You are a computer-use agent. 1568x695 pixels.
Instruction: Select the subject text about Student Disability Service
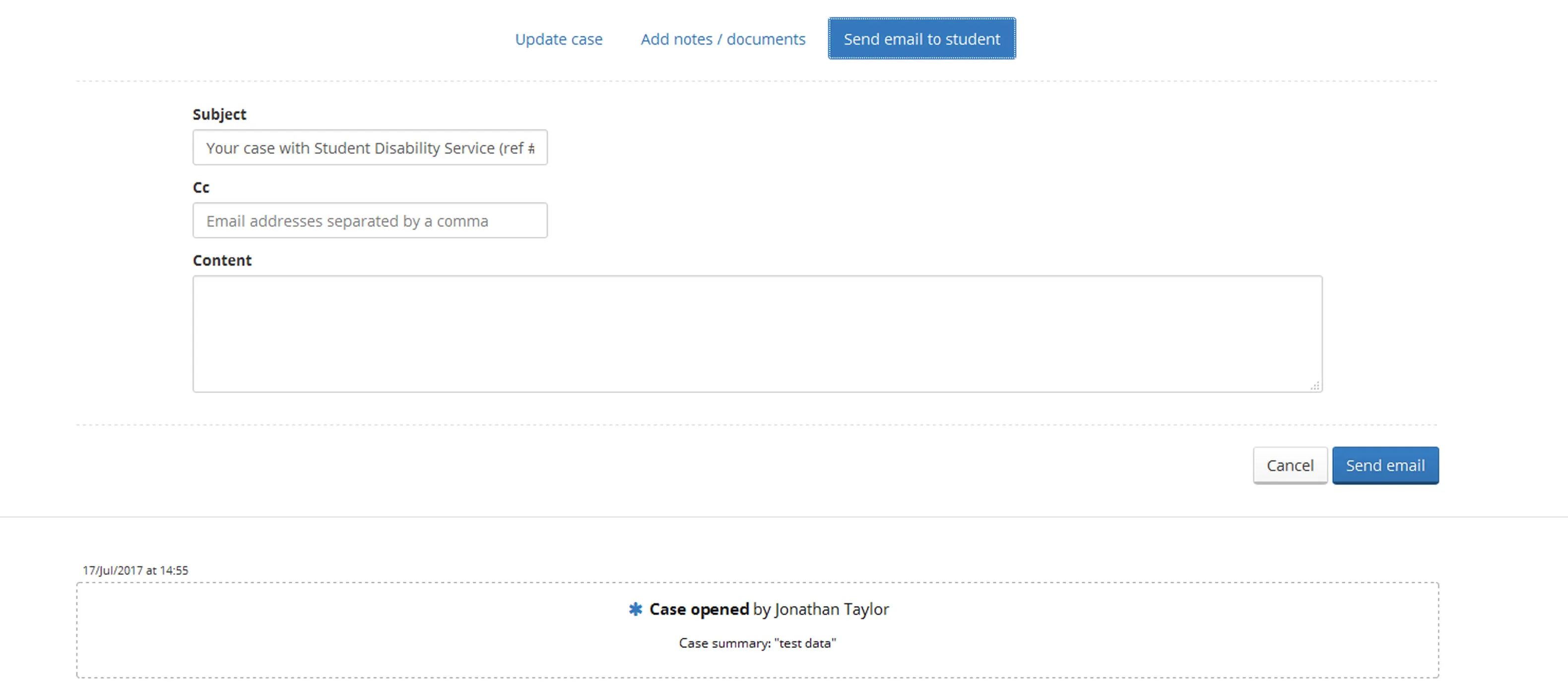pos(370,147)
